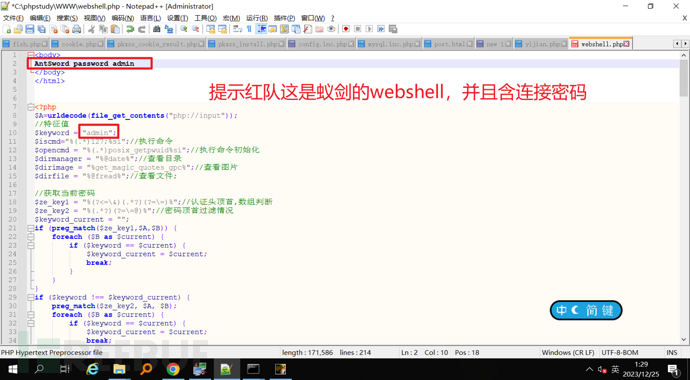Collapse the PHP block fold marker on line 7
This screenshot has height=380, width=690.
30,107
